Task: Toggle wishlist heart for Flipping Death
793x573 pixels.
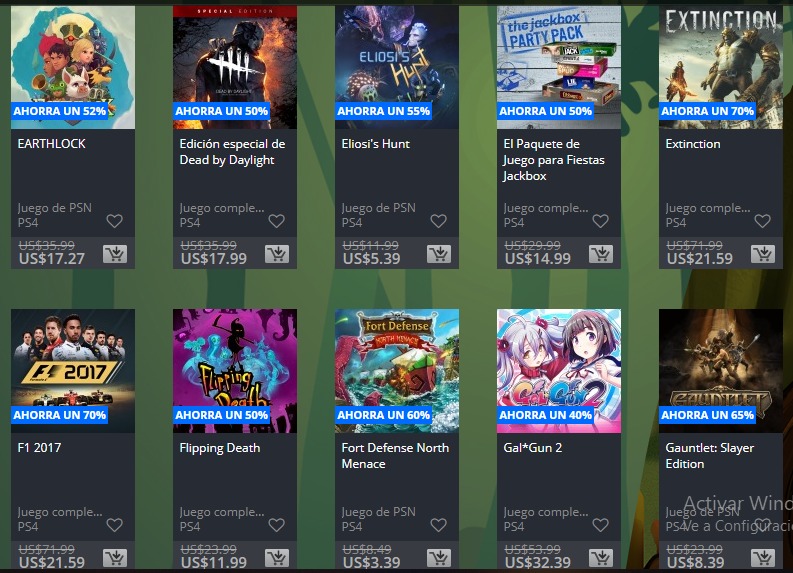Action: coord(277,525)
